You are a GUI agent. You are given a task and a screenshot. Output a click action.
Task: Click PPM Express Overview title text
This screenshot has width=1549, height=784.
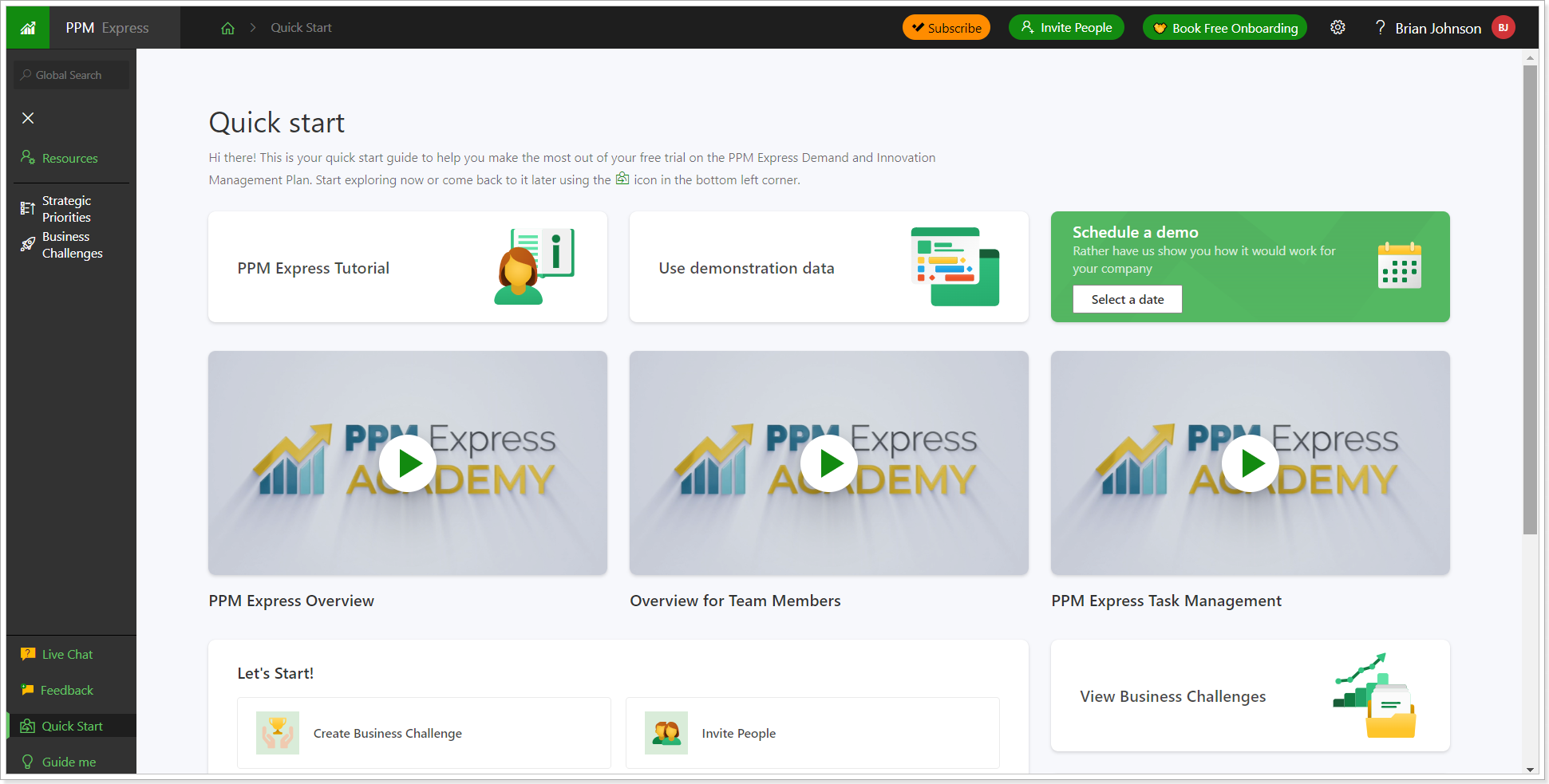click(291, 601)
